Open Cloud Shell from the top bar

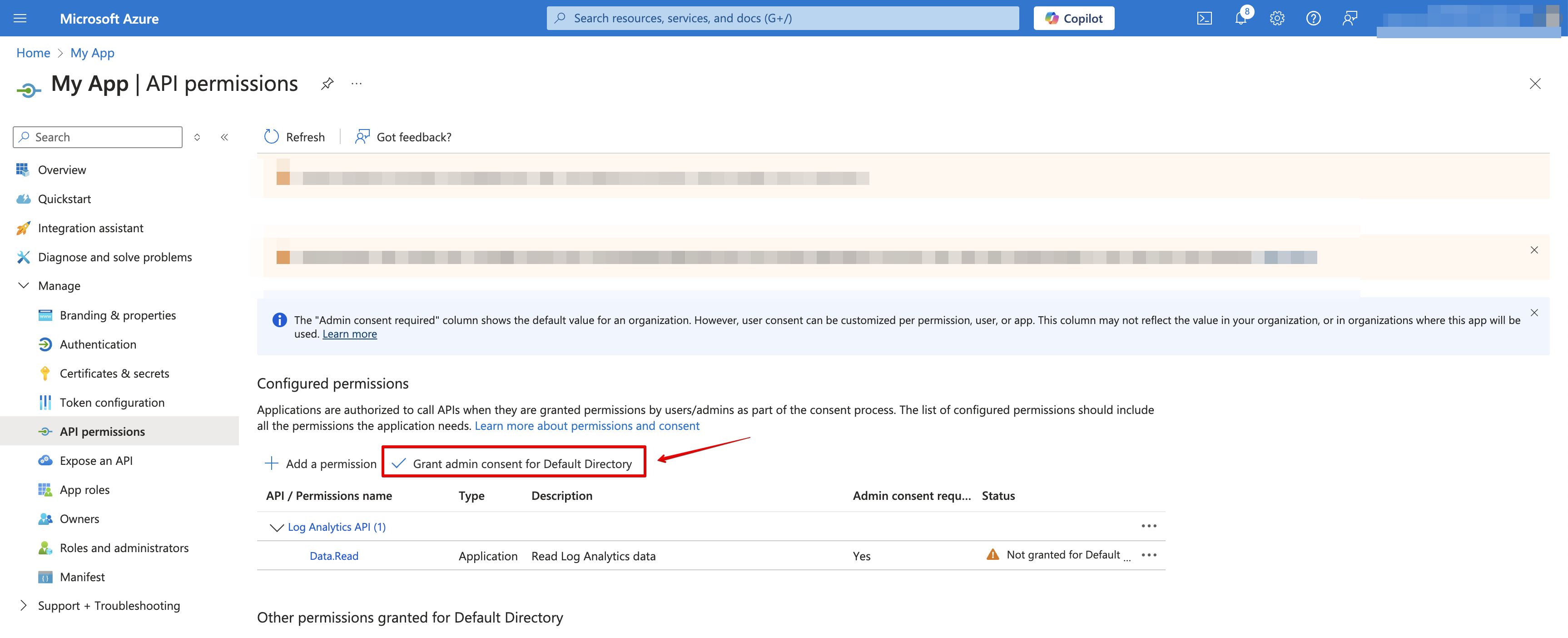(1204, 18)
